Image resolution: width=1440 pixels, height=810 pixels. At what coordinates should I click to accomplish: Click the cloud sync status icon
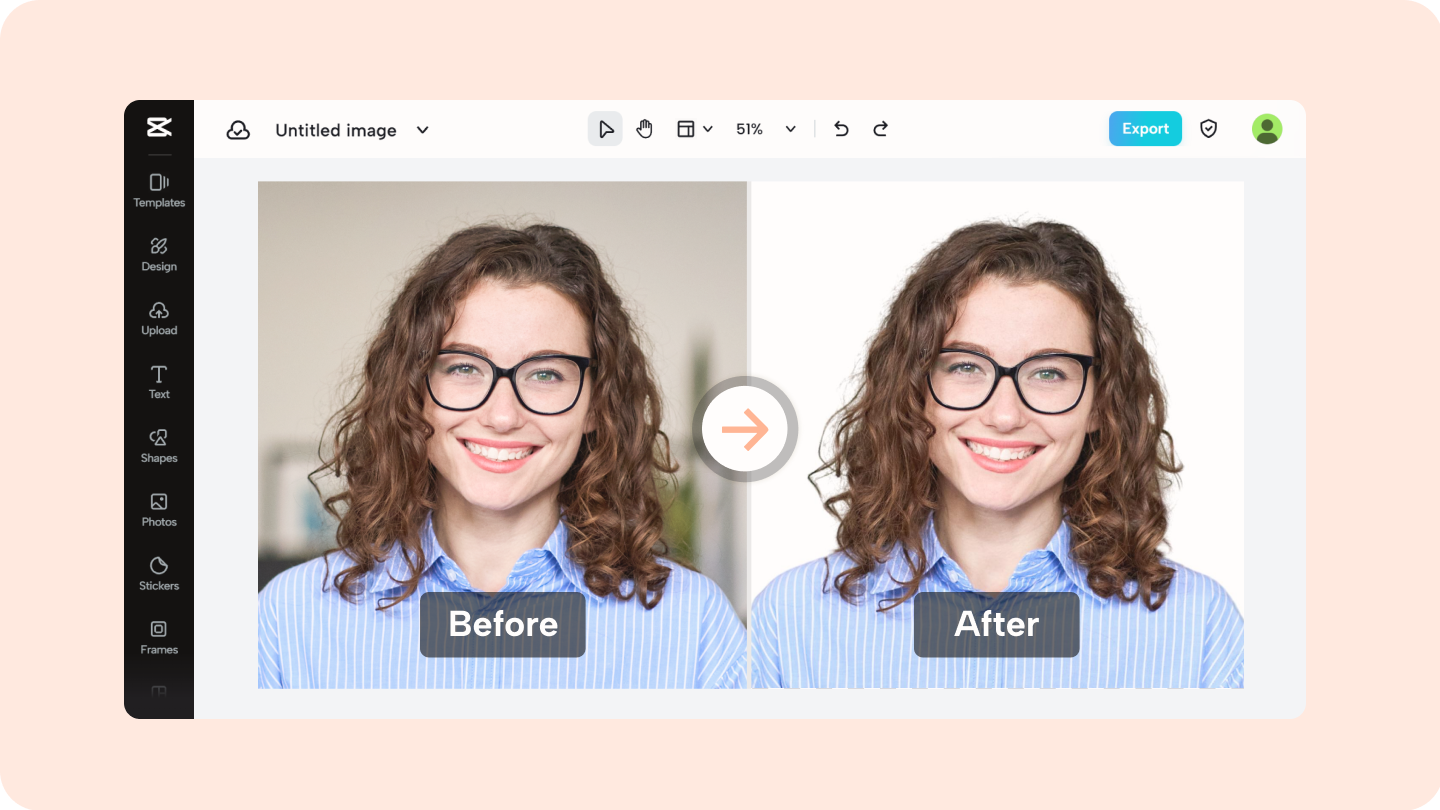point(238,129)
